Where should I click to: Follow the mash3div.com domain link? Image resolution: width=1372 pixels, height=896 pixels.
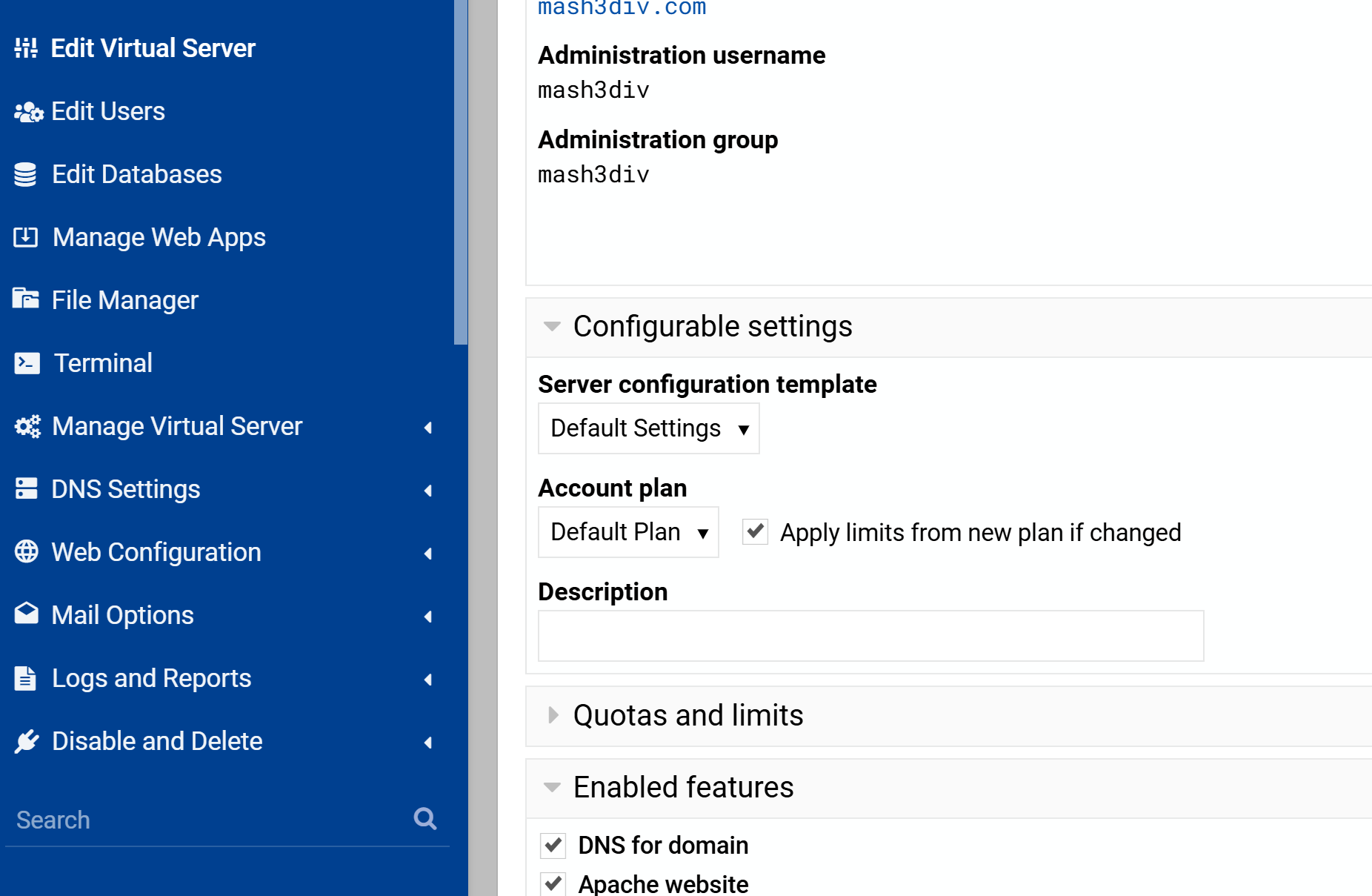622,7
